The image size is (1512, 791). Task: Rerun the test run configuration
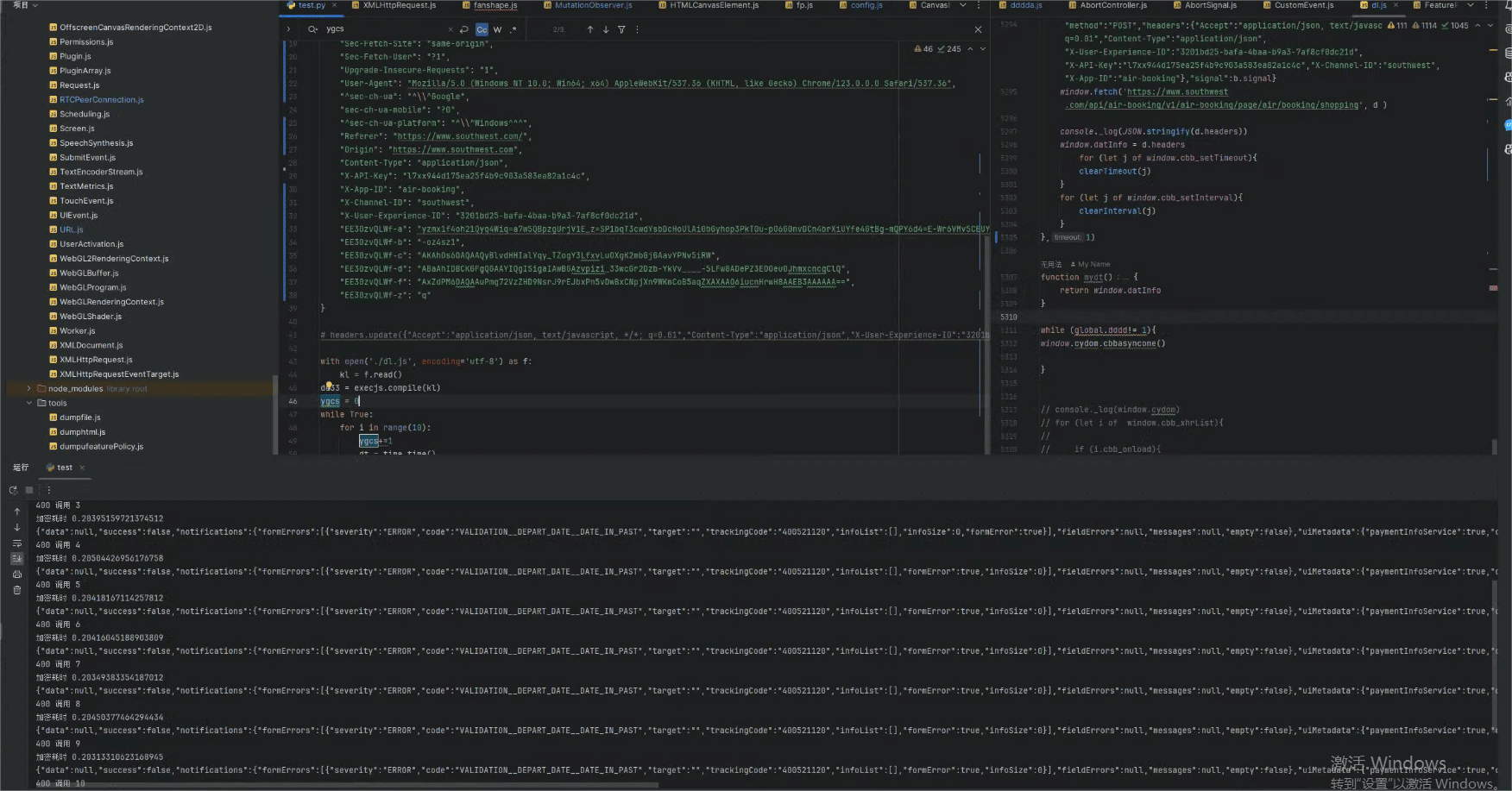tap(13, 490)
